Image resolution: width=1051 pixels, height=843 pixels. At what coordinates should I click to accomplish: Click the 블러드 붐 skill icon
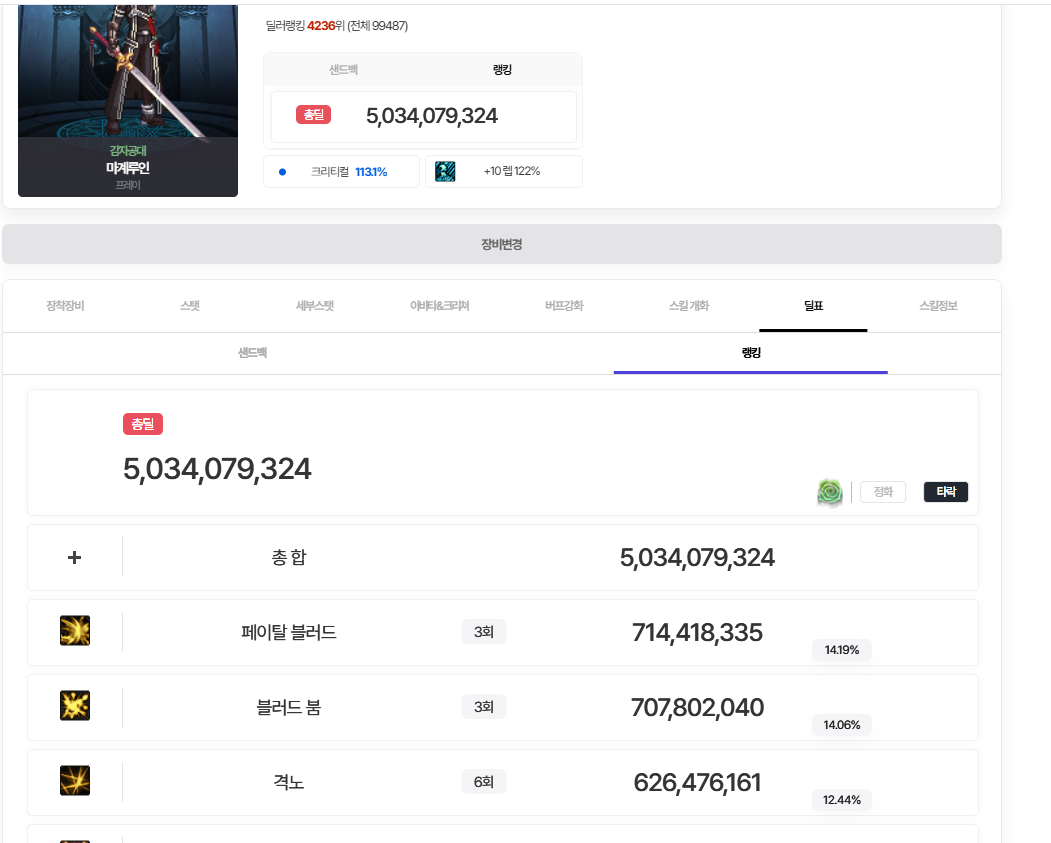75,706
